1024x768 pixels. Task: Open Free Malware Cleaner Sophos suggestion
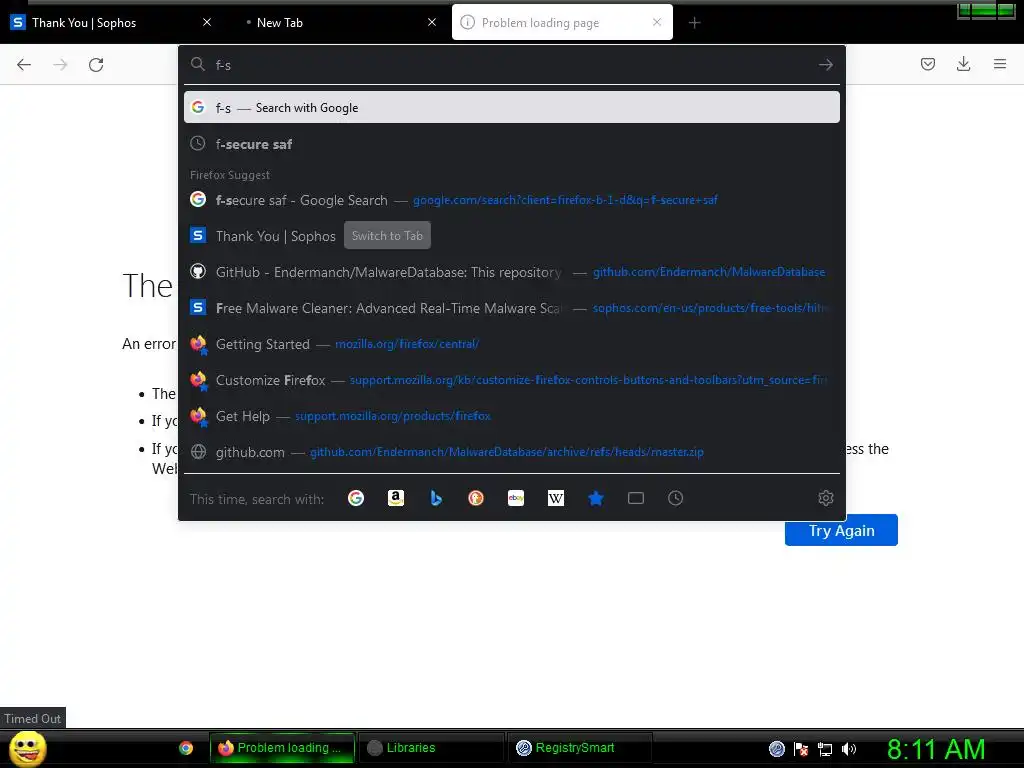click(512, 308)
